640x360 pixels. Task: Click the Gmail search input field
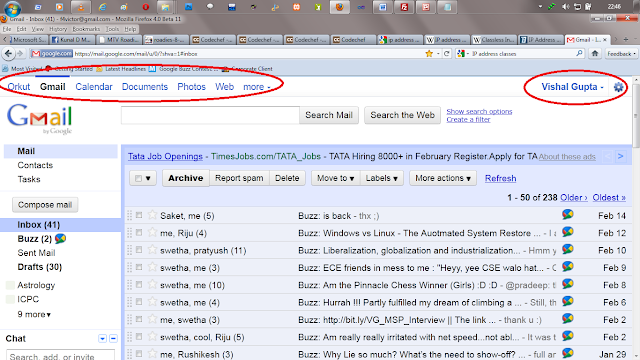coord(210,115)
